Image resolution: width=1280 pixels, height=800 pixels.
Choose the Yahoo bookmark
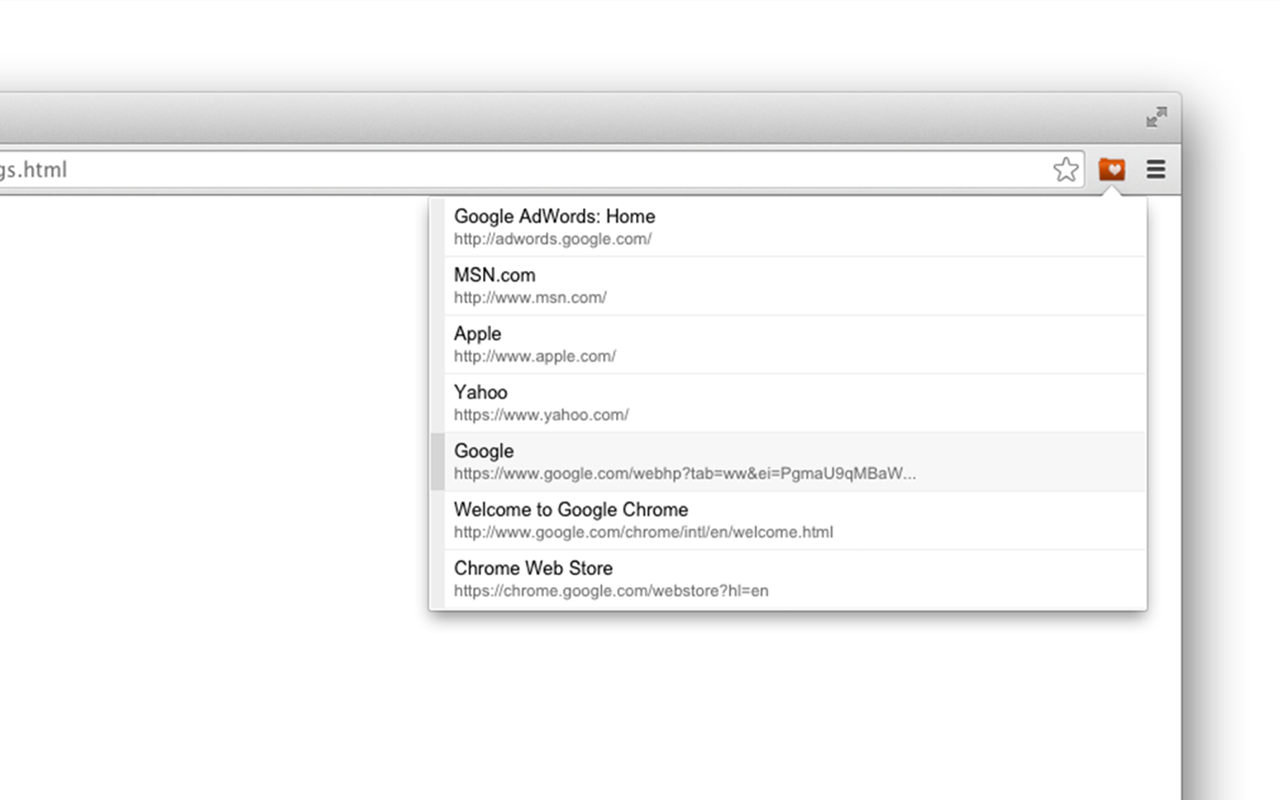[795, 403]
